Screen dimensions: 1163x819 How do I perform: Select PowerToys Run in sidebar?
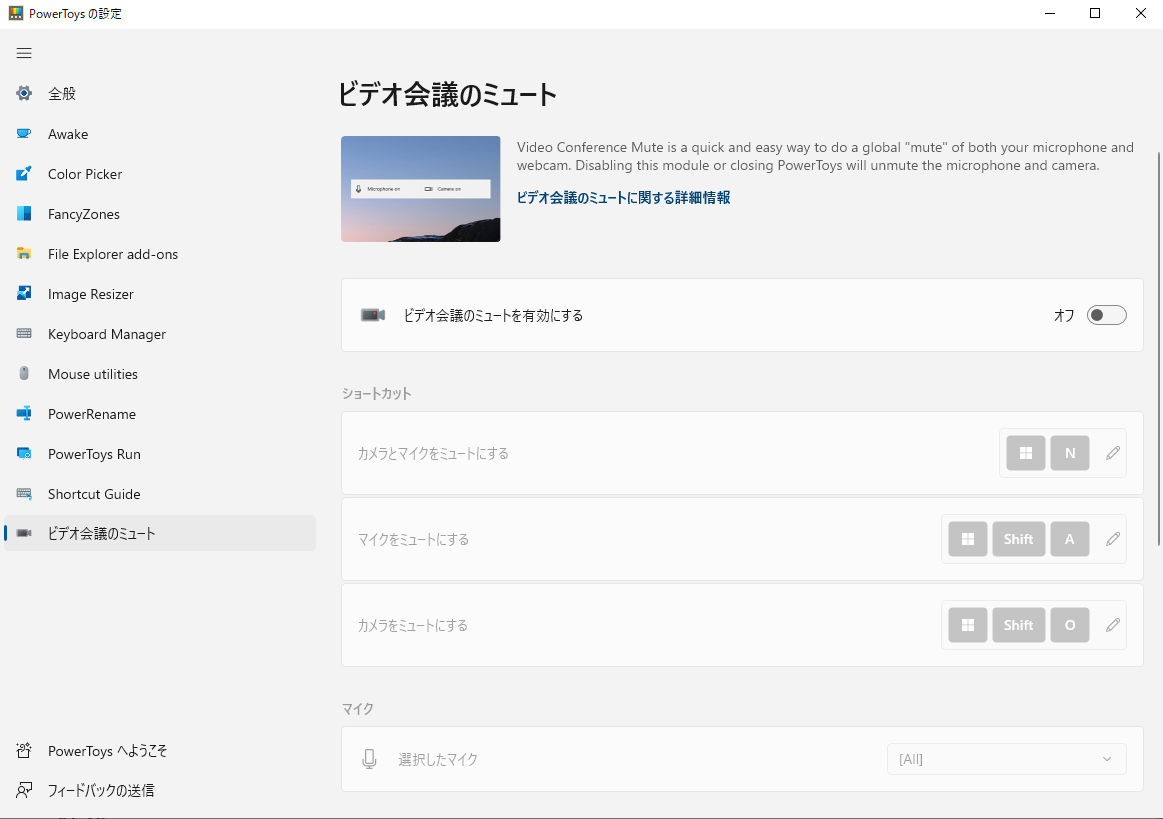[x=159, y=454]
